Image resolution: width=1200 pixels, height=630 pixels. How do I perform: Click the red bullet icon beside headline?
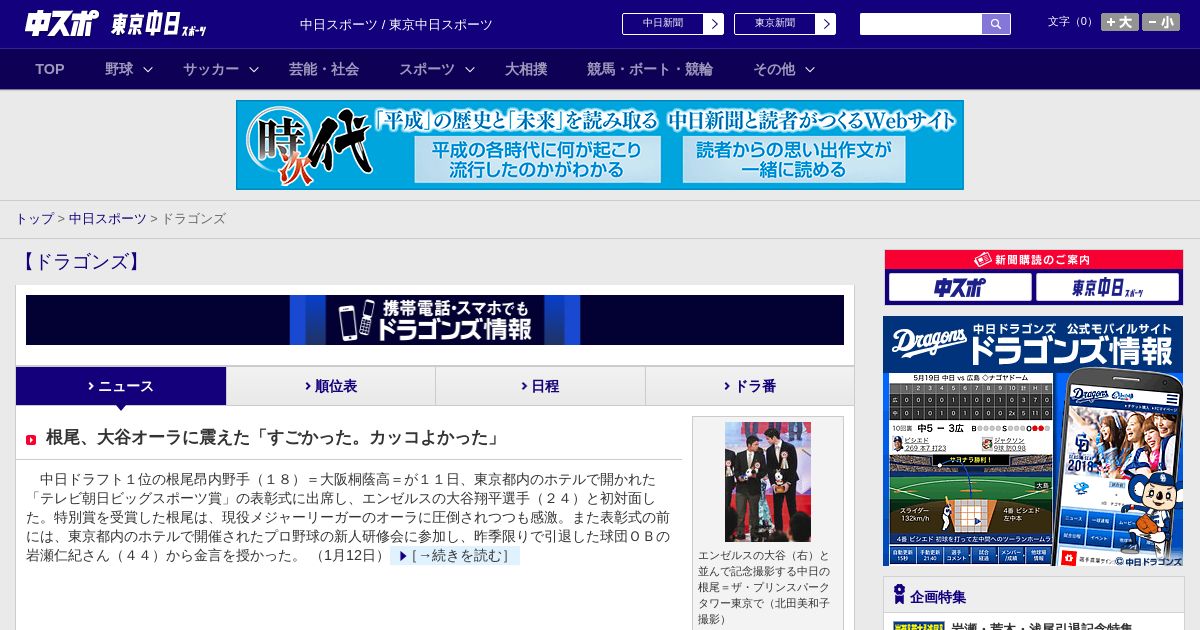(31, 439)
